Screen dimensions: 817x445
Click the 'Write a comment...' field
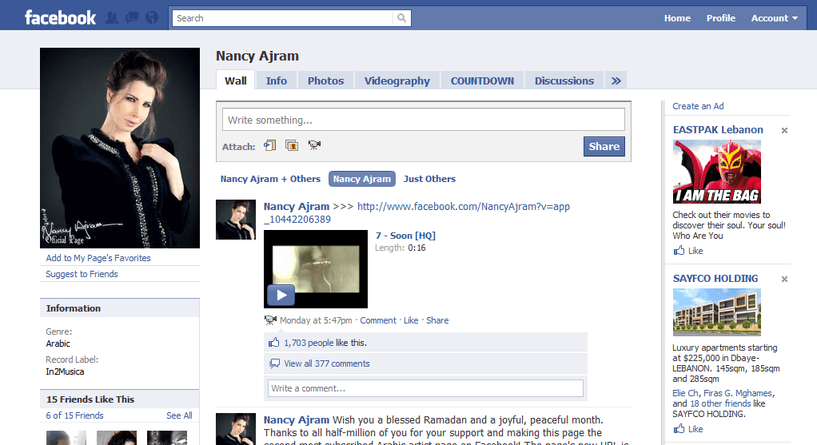[425, 388]
